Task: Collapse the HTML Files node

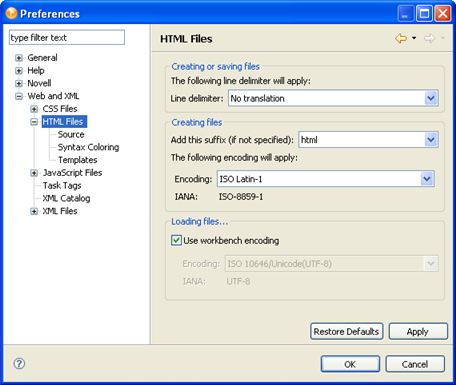Action: tap(34, 122)
